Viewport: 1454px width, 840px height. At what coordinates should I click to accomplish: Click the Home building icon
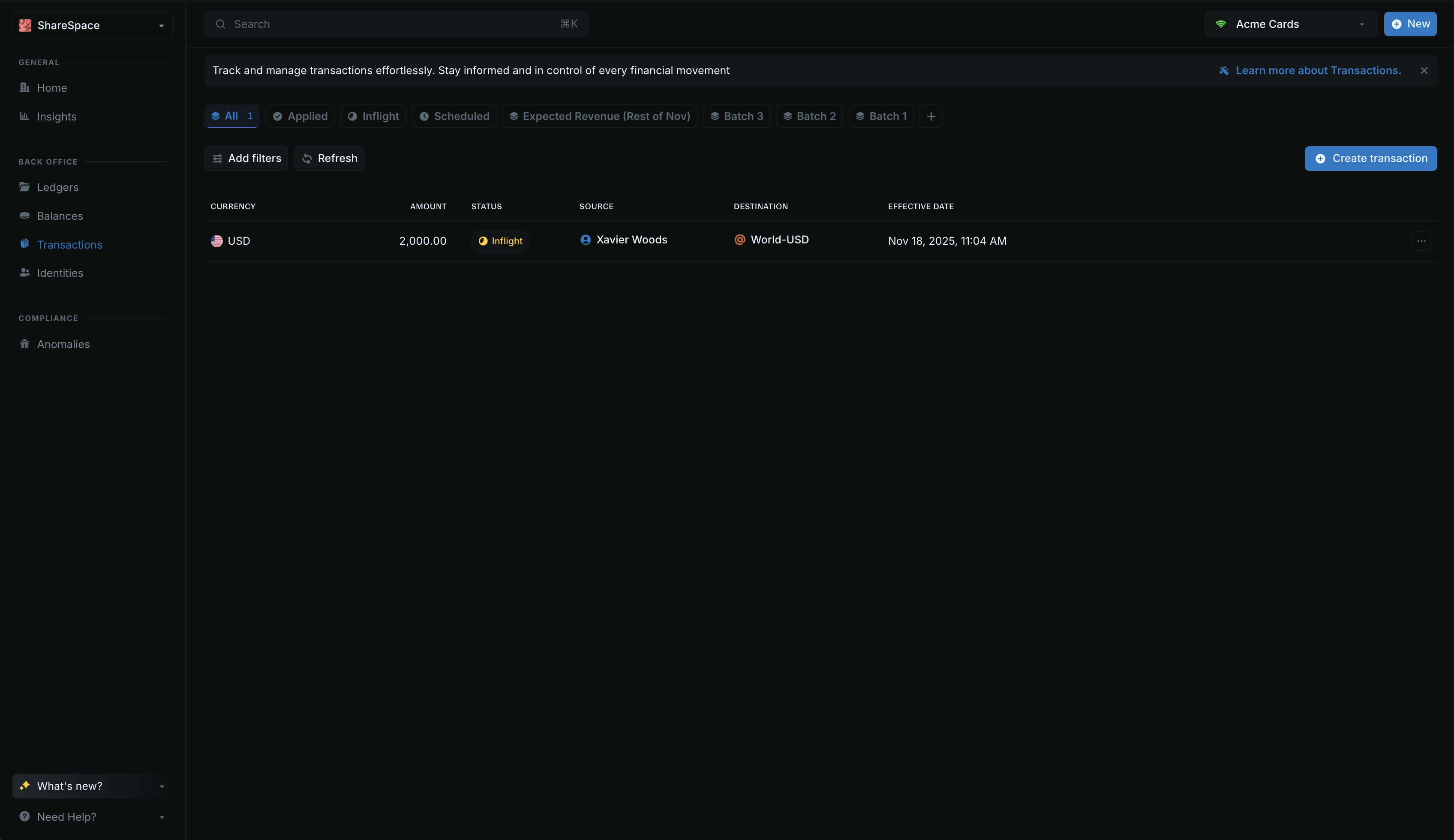pos(24,88)
